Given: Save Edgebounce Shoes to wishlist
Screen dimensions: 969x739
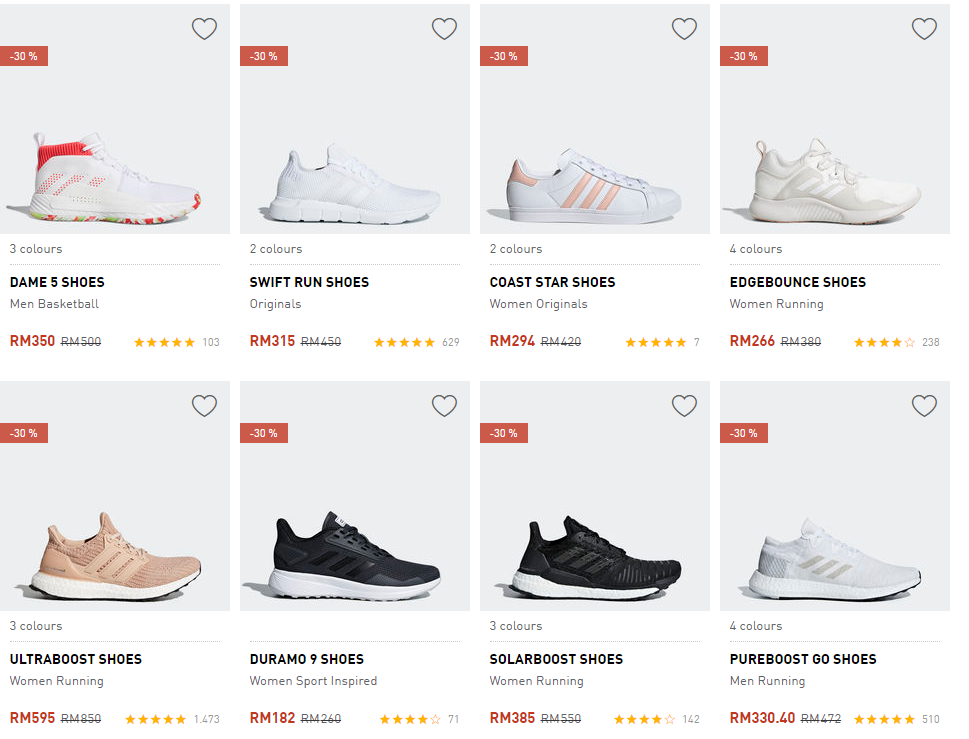Looking at the screenshot, I should (x=924, y=29).
